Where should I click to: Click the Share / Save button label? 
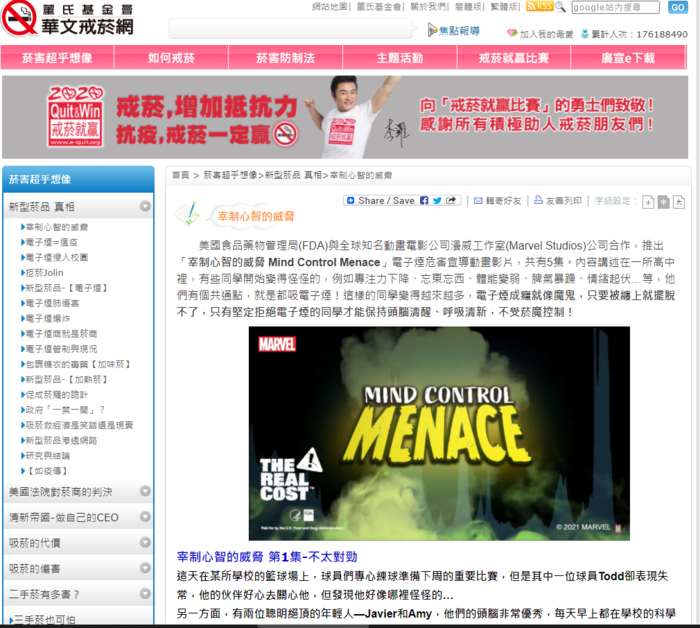386,201
